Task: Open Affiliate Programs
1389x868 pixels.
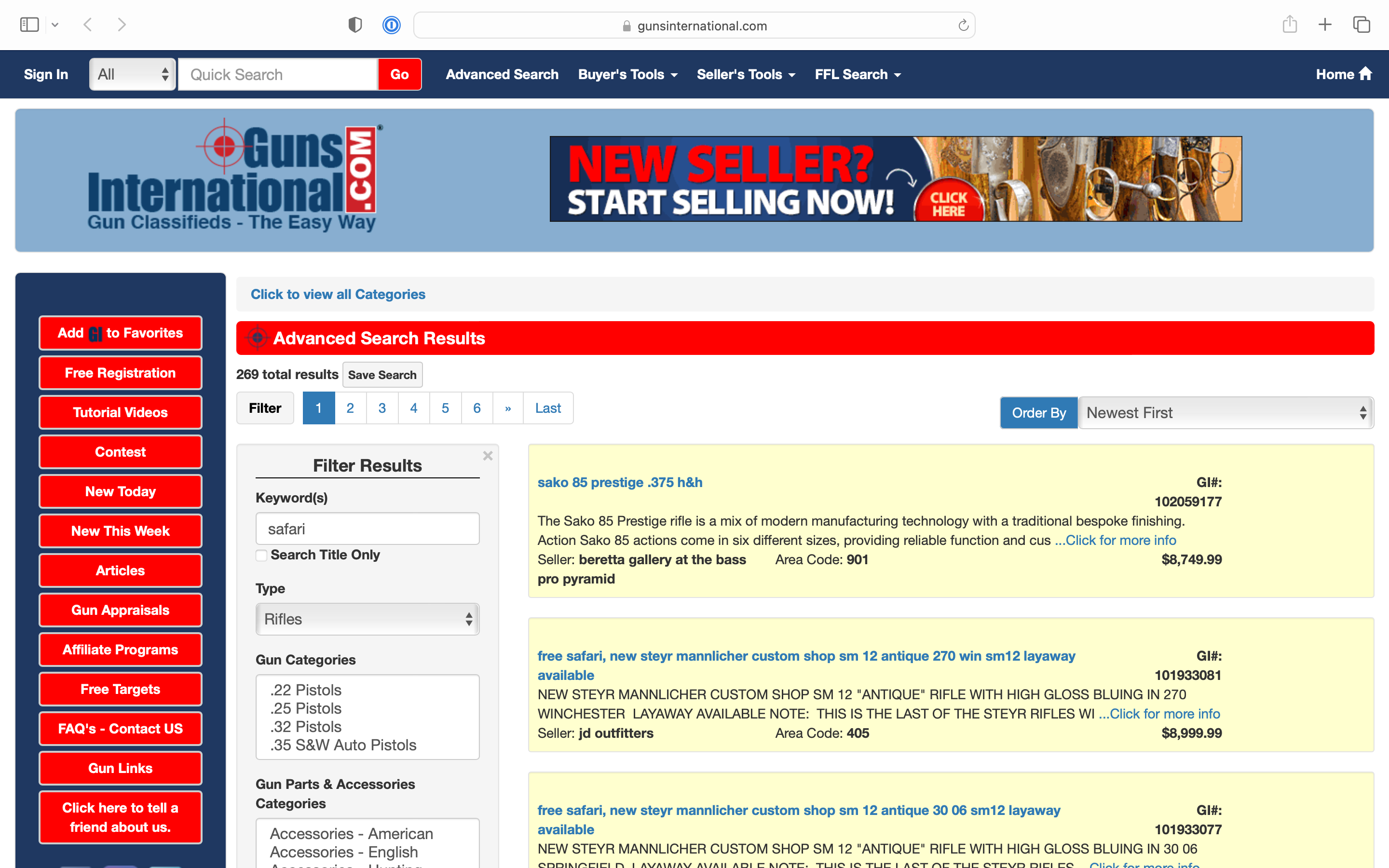Action: pyautogui.click(x=121, y=650)
